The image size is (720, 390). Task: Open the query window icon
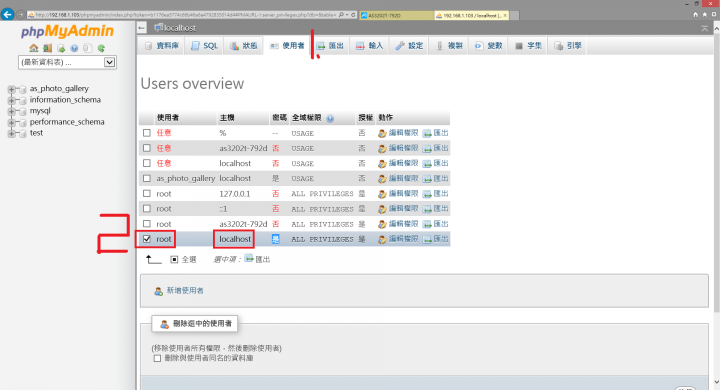pos(61,48)
